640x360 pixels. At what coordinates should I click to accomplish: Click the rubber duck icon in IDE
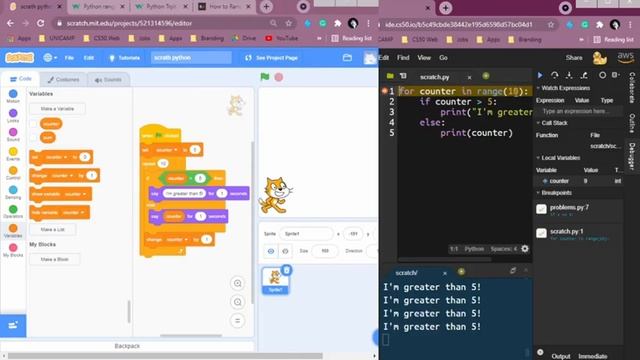[x=599, y=58]
